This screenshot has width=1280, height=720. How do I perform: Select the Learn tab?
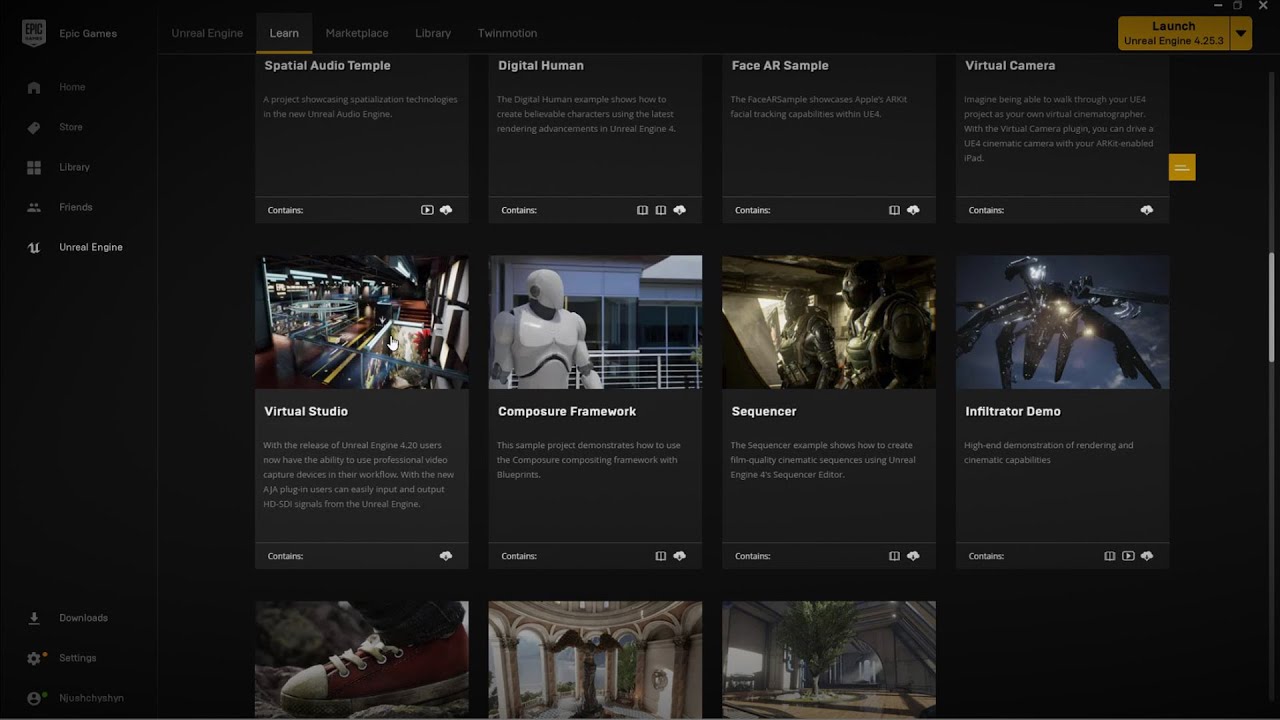pos(284,33)
